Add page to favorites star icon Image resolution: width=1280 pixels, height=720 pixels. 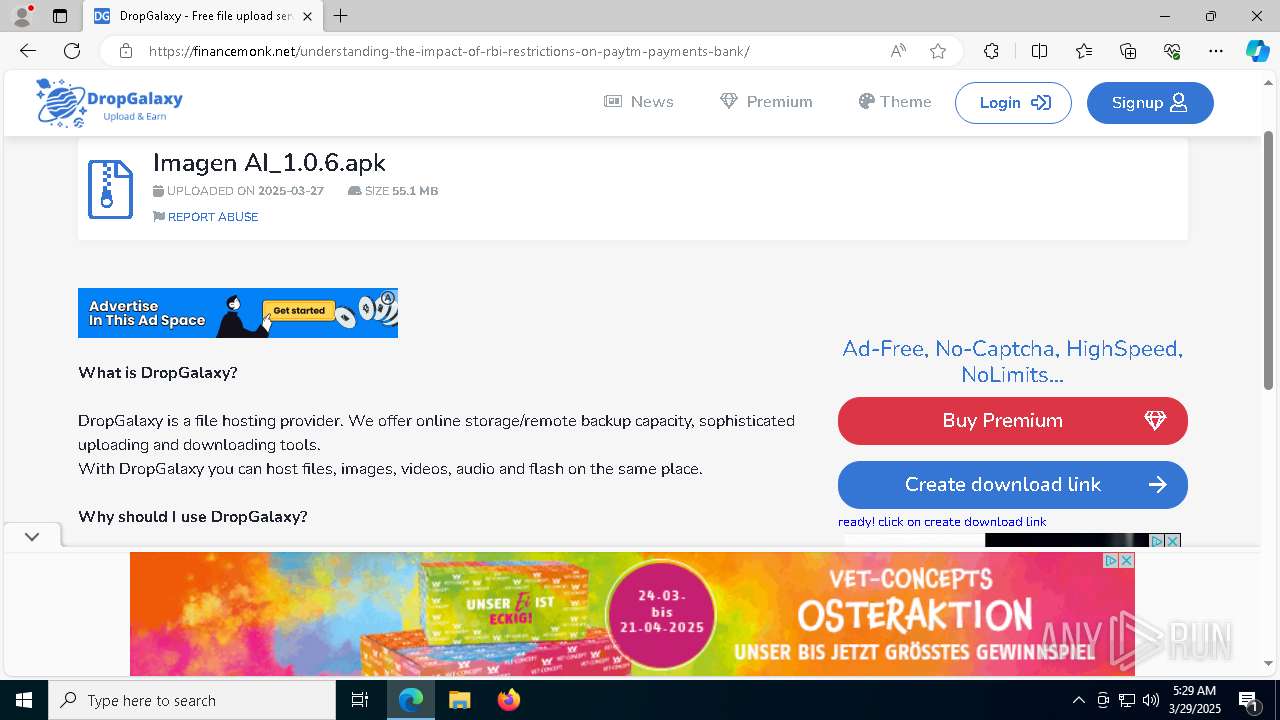point(938,51)
